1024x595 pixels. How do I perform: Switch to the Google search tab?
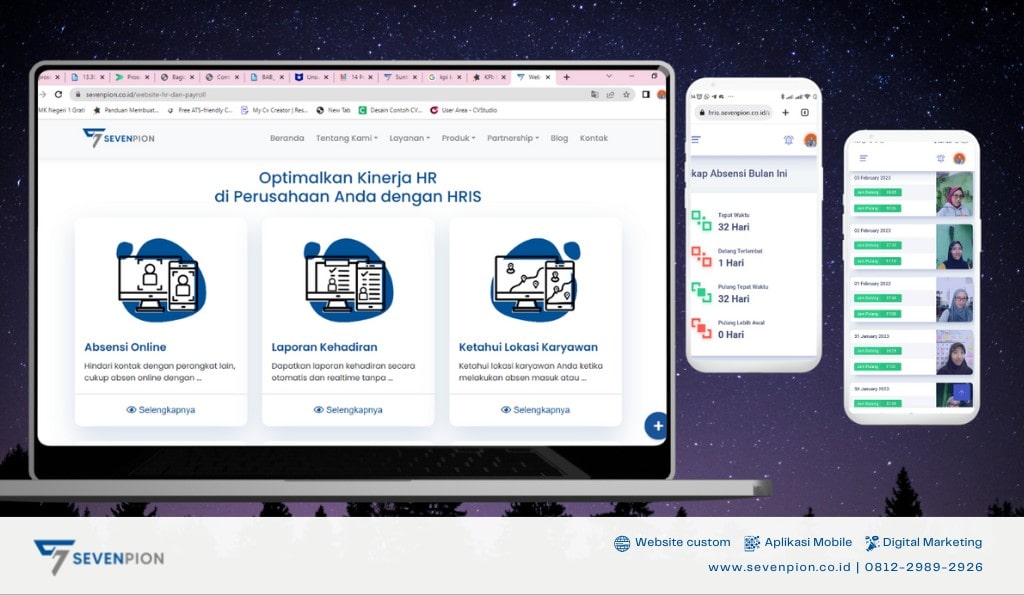[x=445, y=77]
